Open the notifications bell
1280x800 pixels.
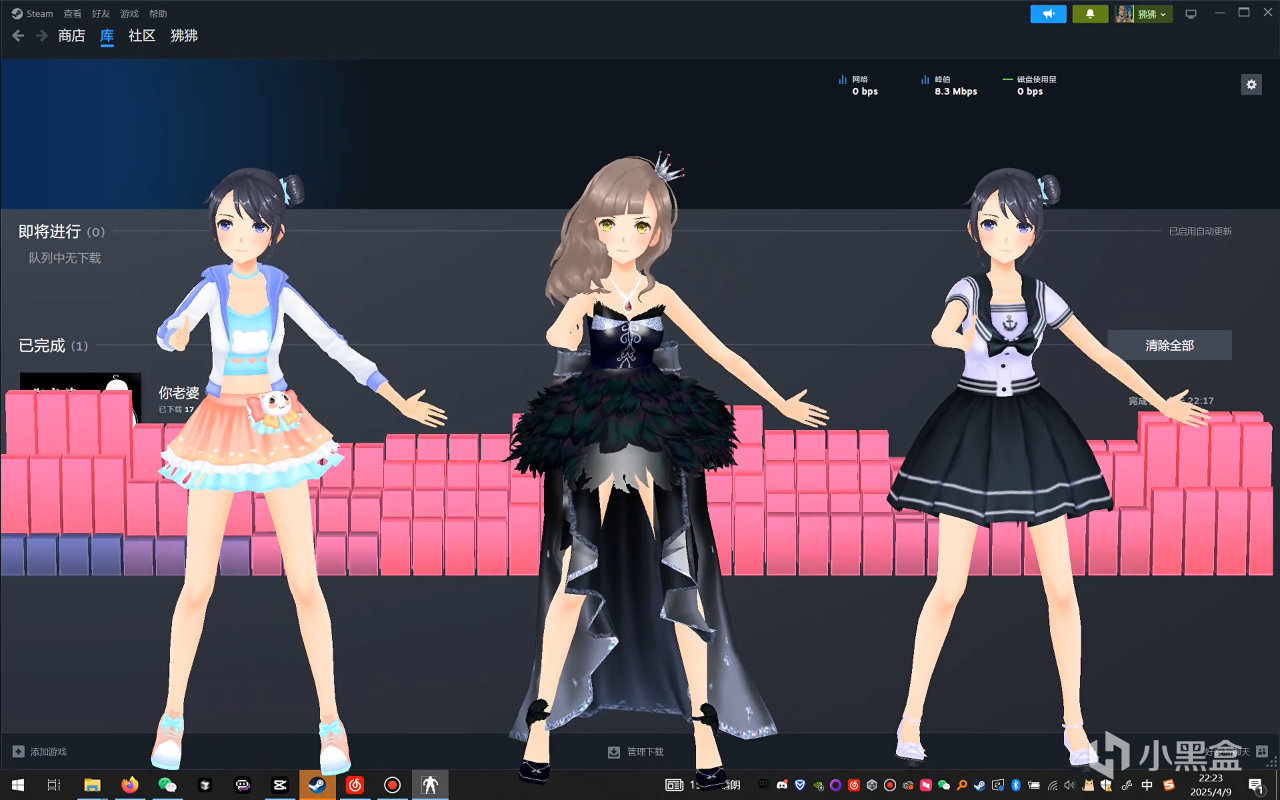coord(1090,14)
